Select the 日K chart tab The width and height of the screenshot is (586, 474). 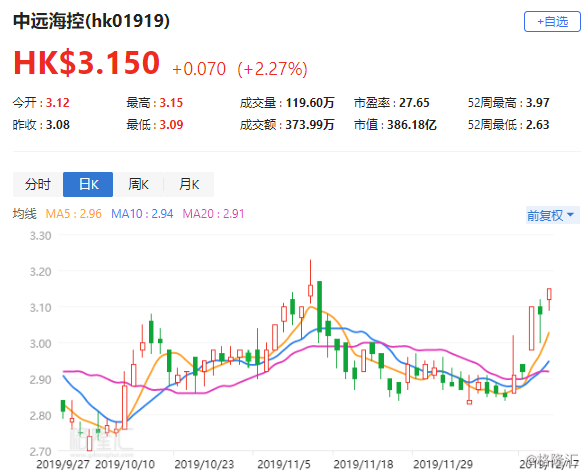(88, 184)
